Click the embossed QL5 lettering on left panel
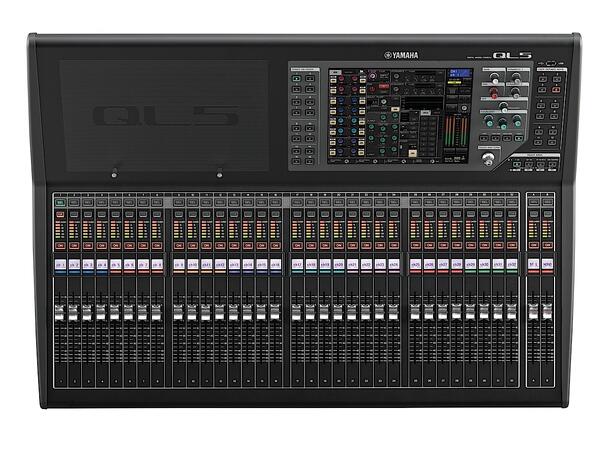This screenshot has width=610, height=450. 165,116
